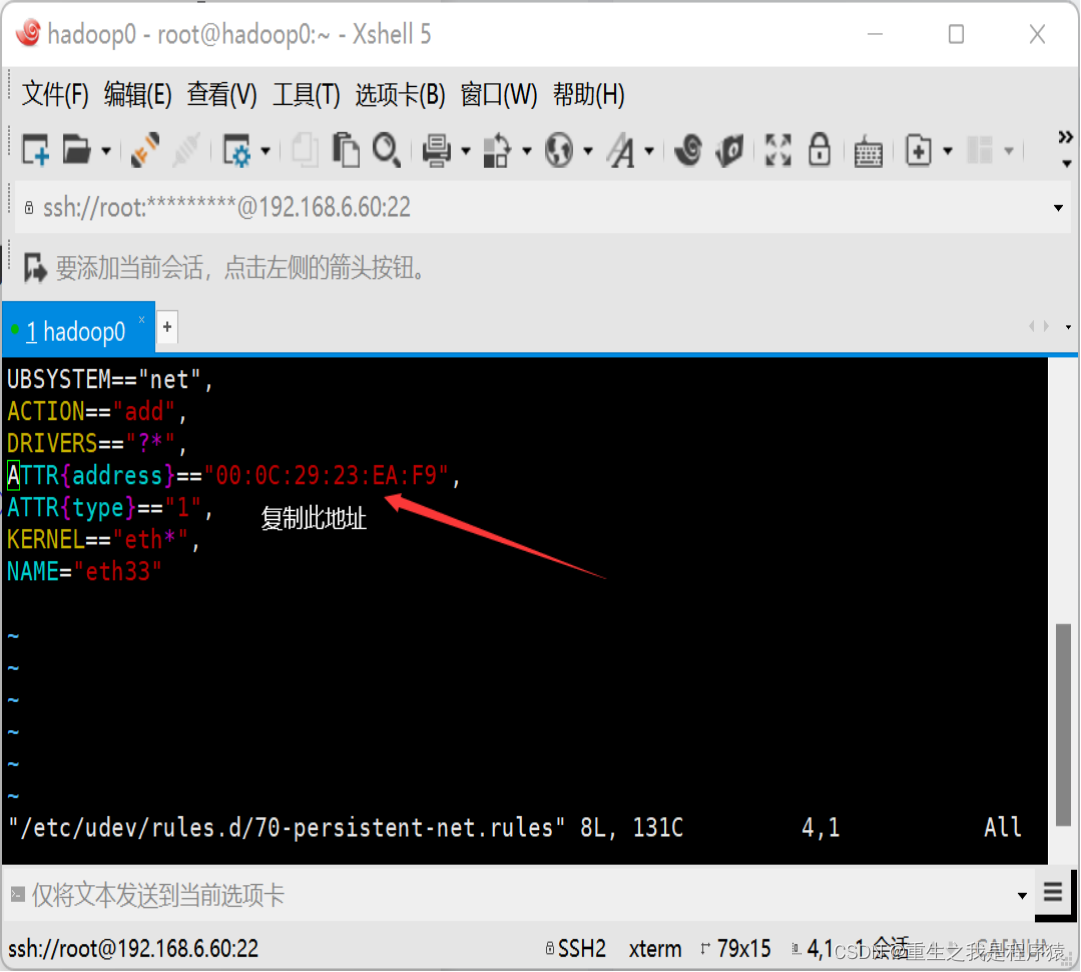Click the Lock screen padlock icon
The height and width of the screenshot is (972, 1081).
tap(820, 150)
